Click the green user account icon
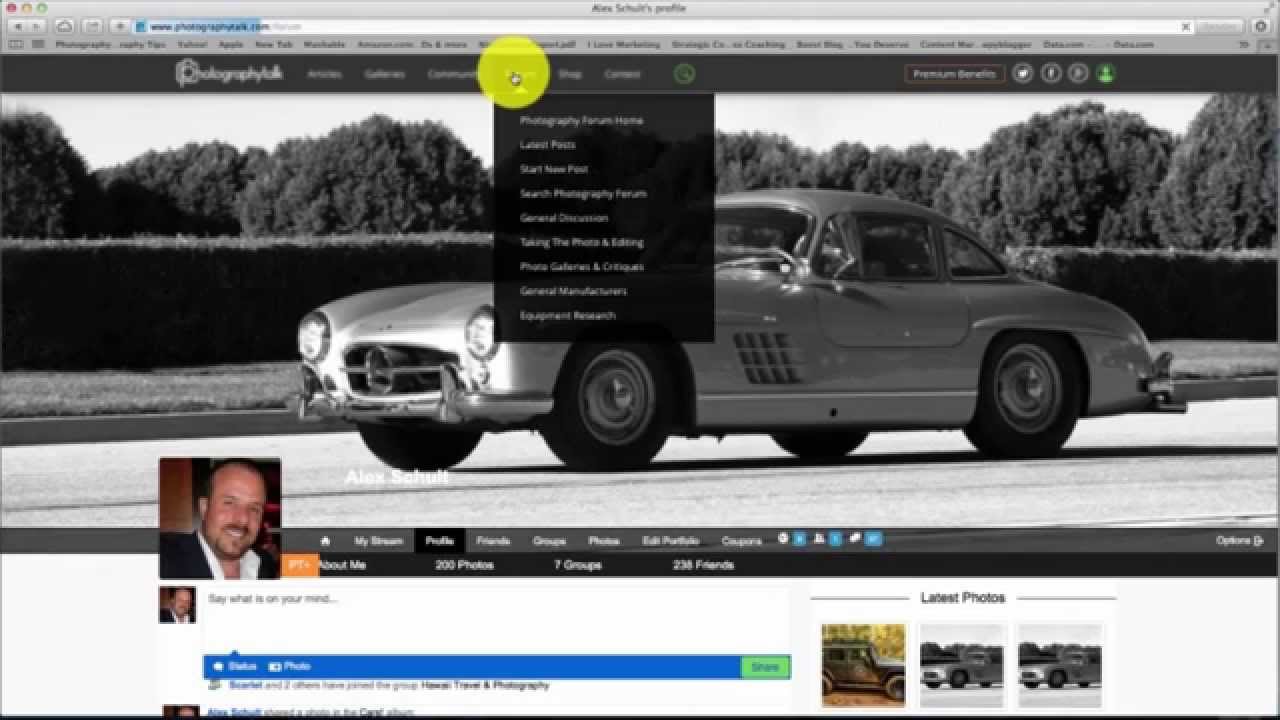The width and height of the screenshot is (1280, 720). pos(1105,73)
